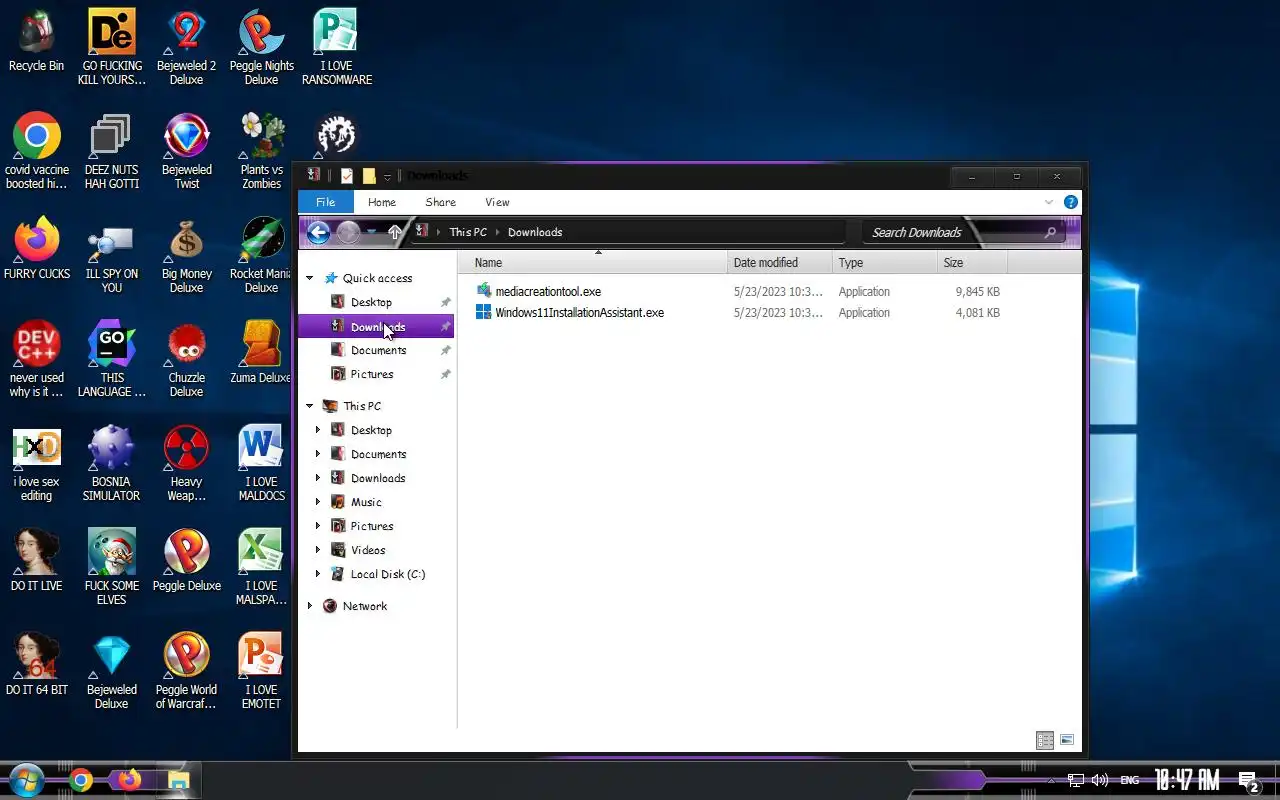The height and width of the screenshot is (800, 1280).
Task: Click the date cell for mediacreationtool.exe
Action: tap(778, 292)
